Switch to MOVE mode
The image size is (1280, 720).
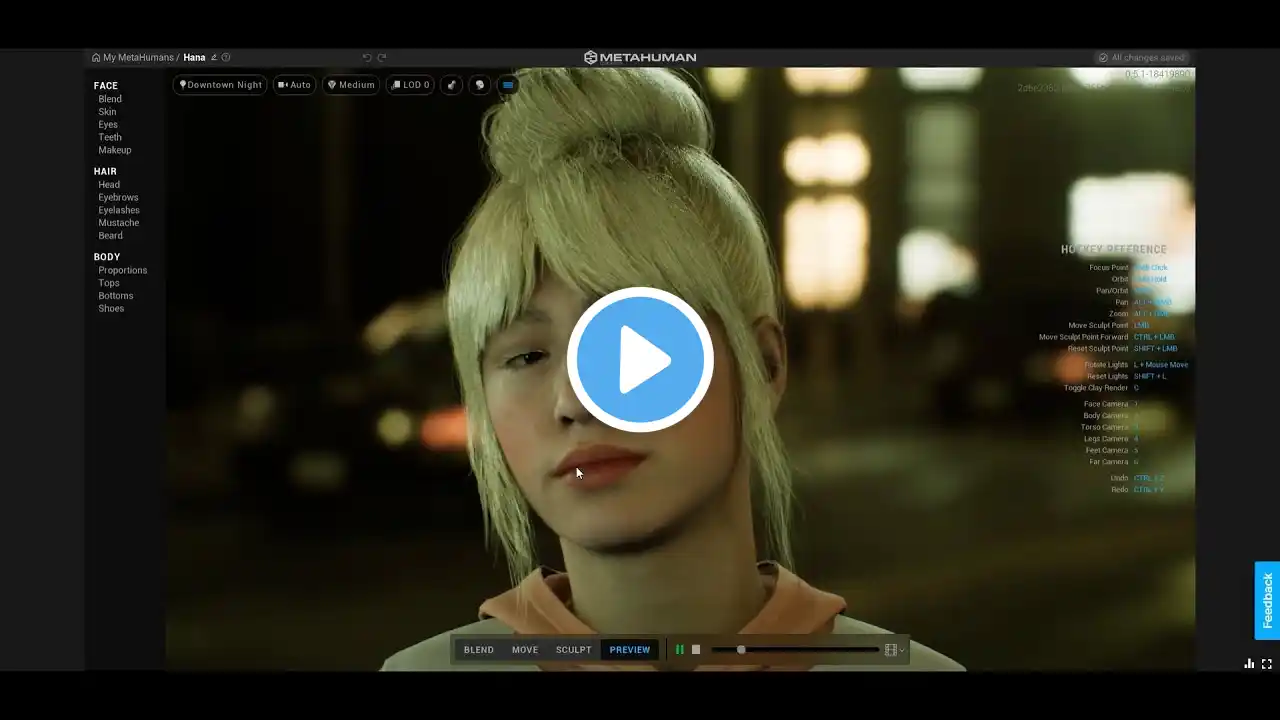click(x=525, y=650)
